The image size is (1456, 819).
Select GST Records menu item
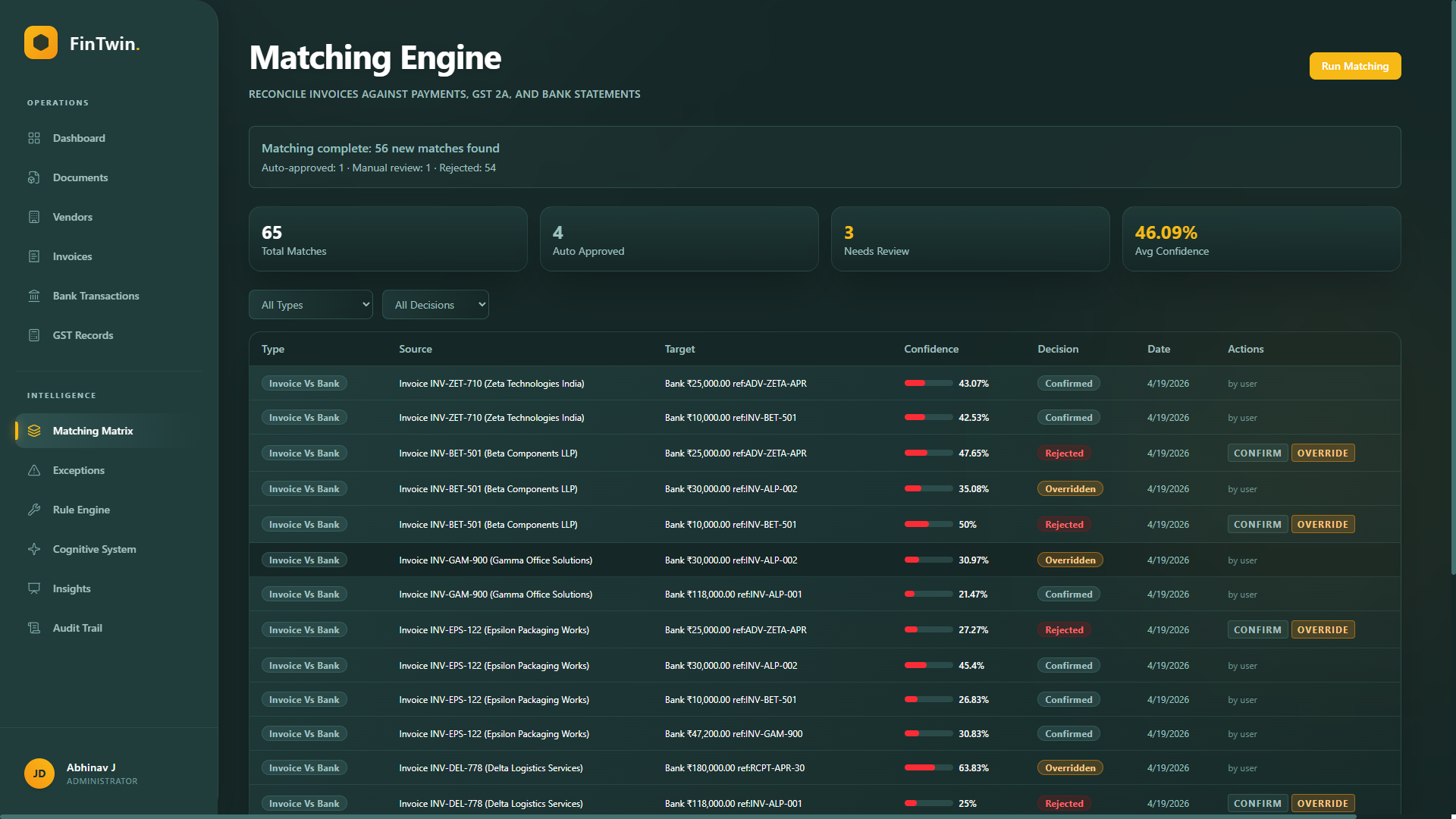point(83,335)
